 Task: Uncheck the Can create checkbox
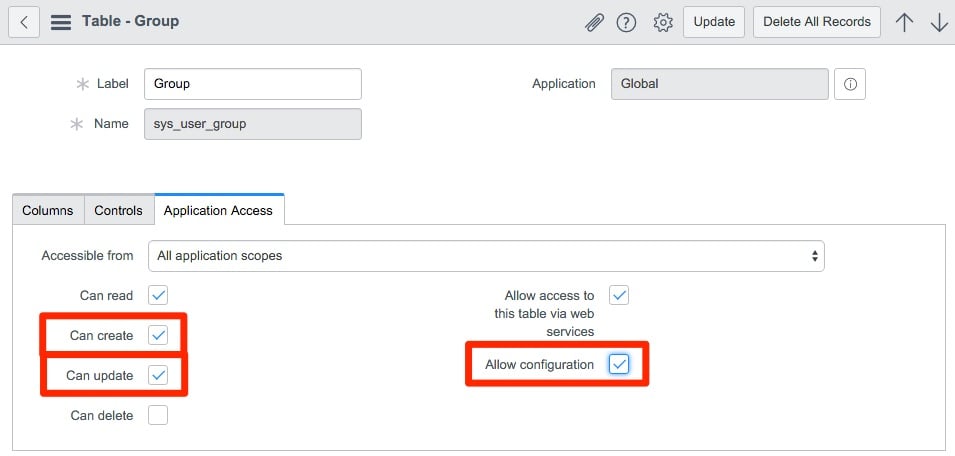[x=158, y=335]
